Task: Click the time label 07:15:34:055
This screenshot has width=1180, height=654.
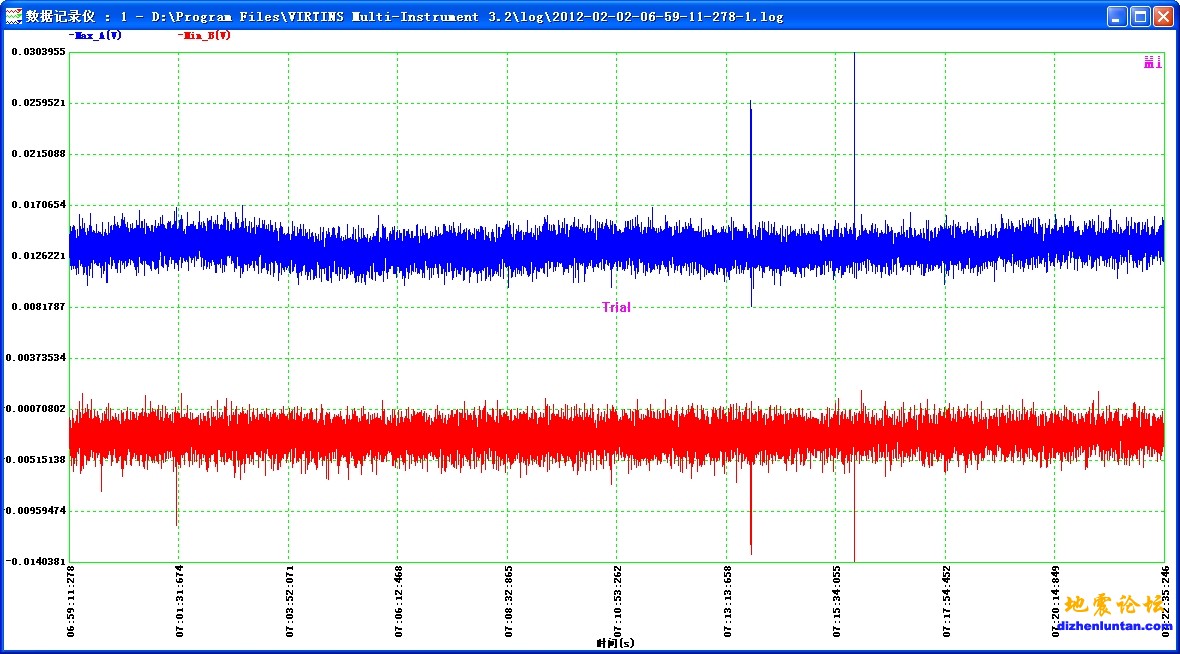Action: click(x=837, y=601)
